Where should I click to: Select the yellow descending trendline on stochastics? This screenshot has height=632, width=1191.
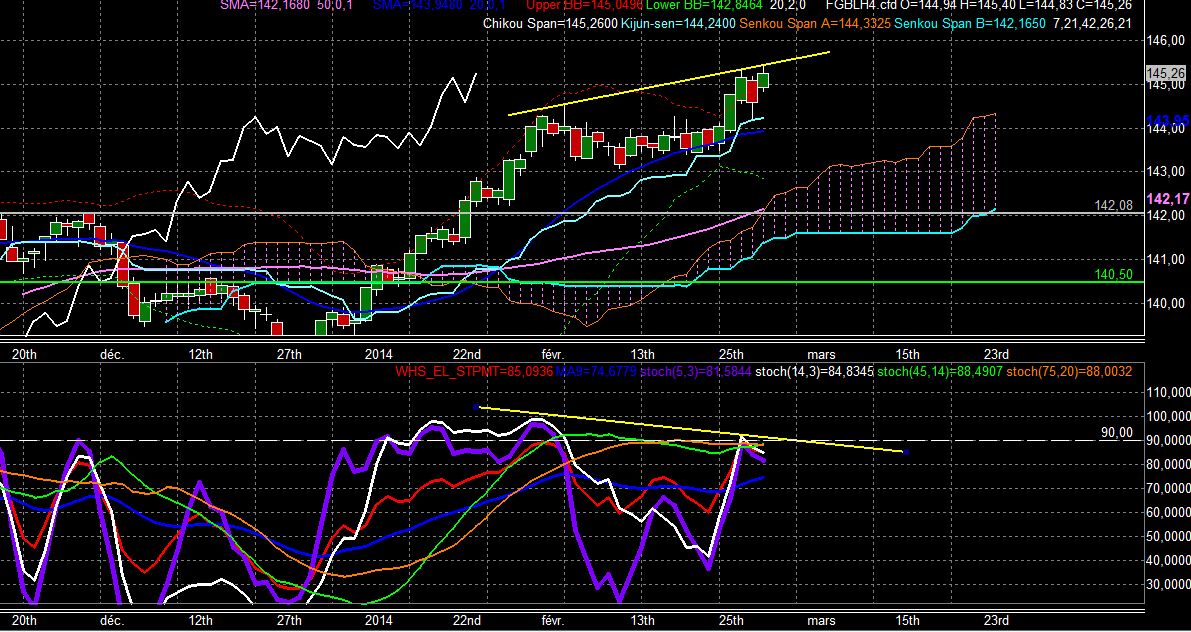pyautogui.click(x=690, y=430)
